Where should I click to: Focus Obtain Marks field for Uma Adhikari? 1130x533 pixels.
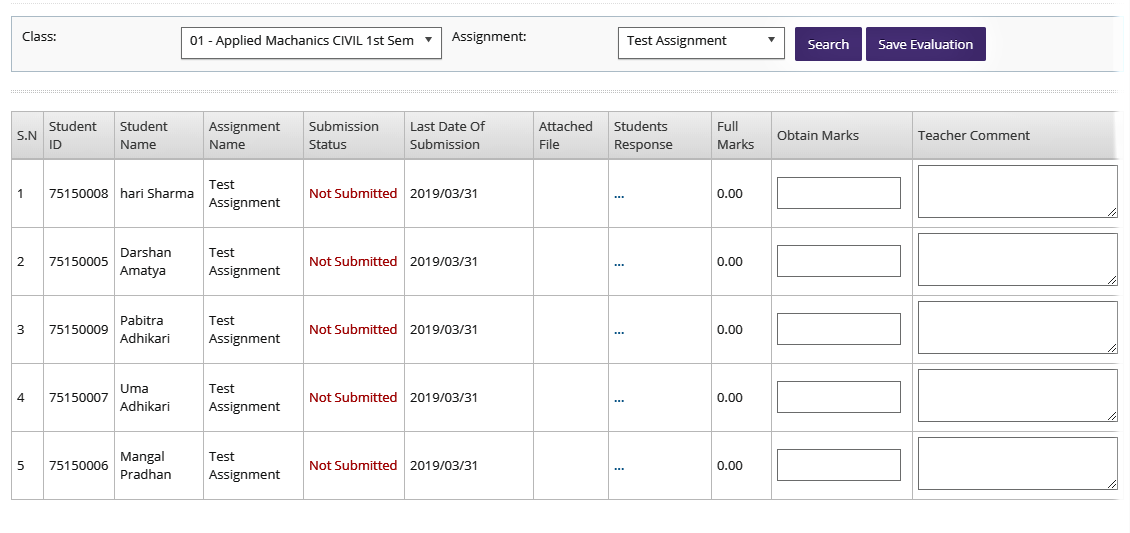pyautogui.click(x=839, y=397)
